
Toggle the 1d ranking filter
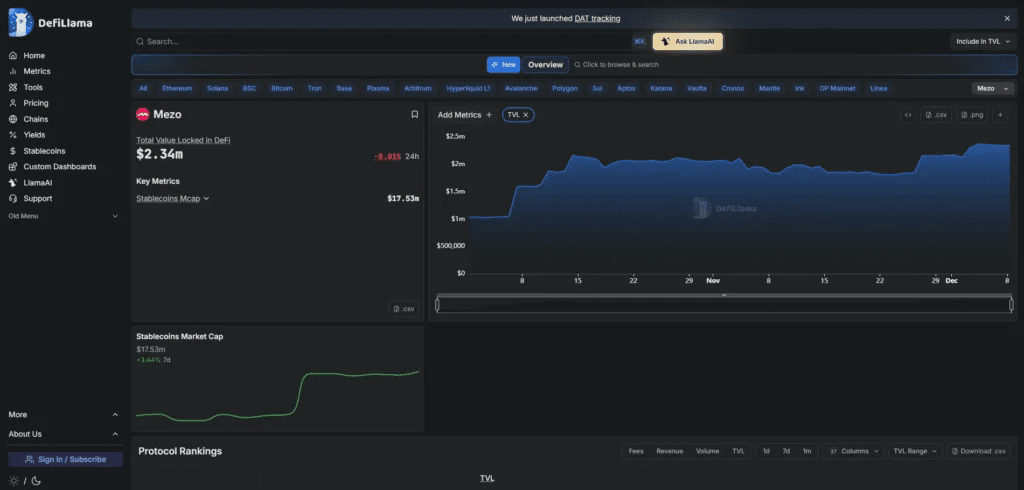766,451
